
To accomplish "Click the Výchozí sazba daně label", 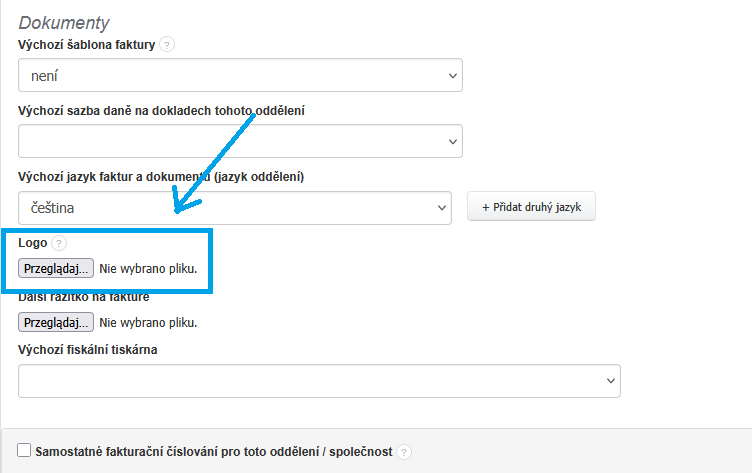I will pyautogui.click(x=161, y=110).
